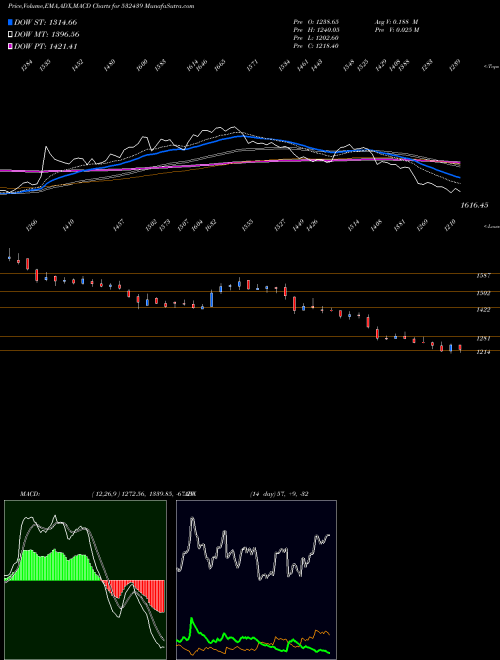Click the chart title mentioning MunafaSutra.com
Screen dimensions: 500x660
(x=101, y=6)
